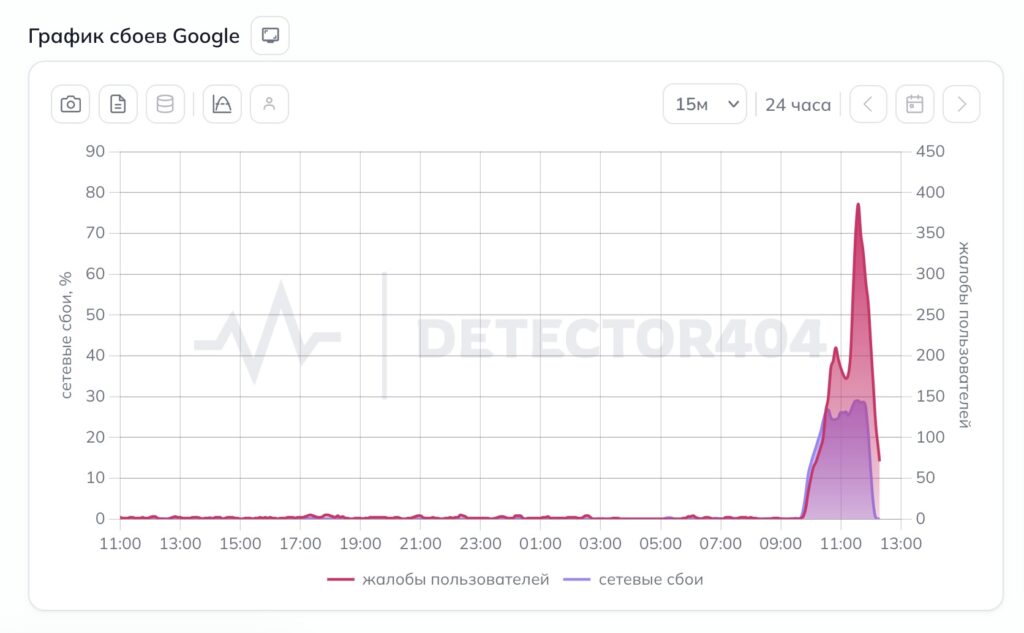Click the user person icon
The image size is (1024, 633).
(269, 104)
